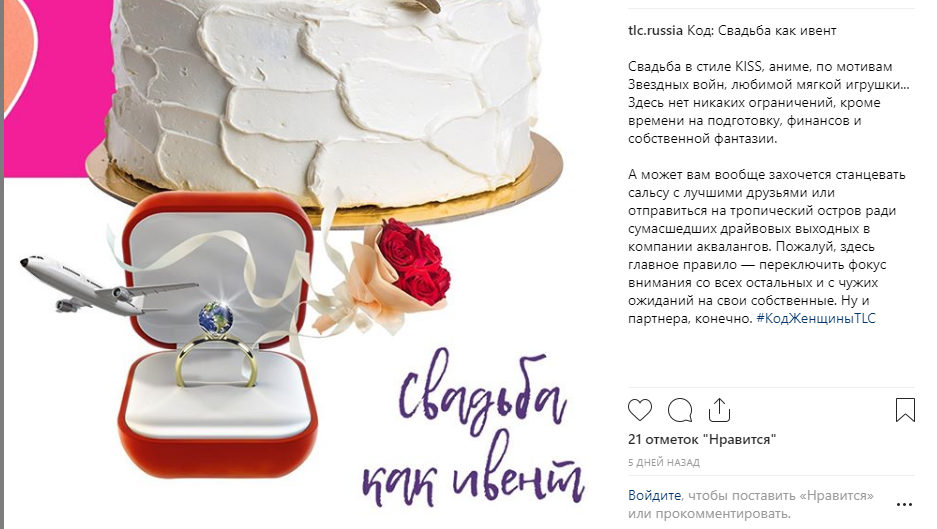Viewport: 937px width, 529px height.
Task: View the 21 отметок "Нравится" likes list
Action: 702,439
